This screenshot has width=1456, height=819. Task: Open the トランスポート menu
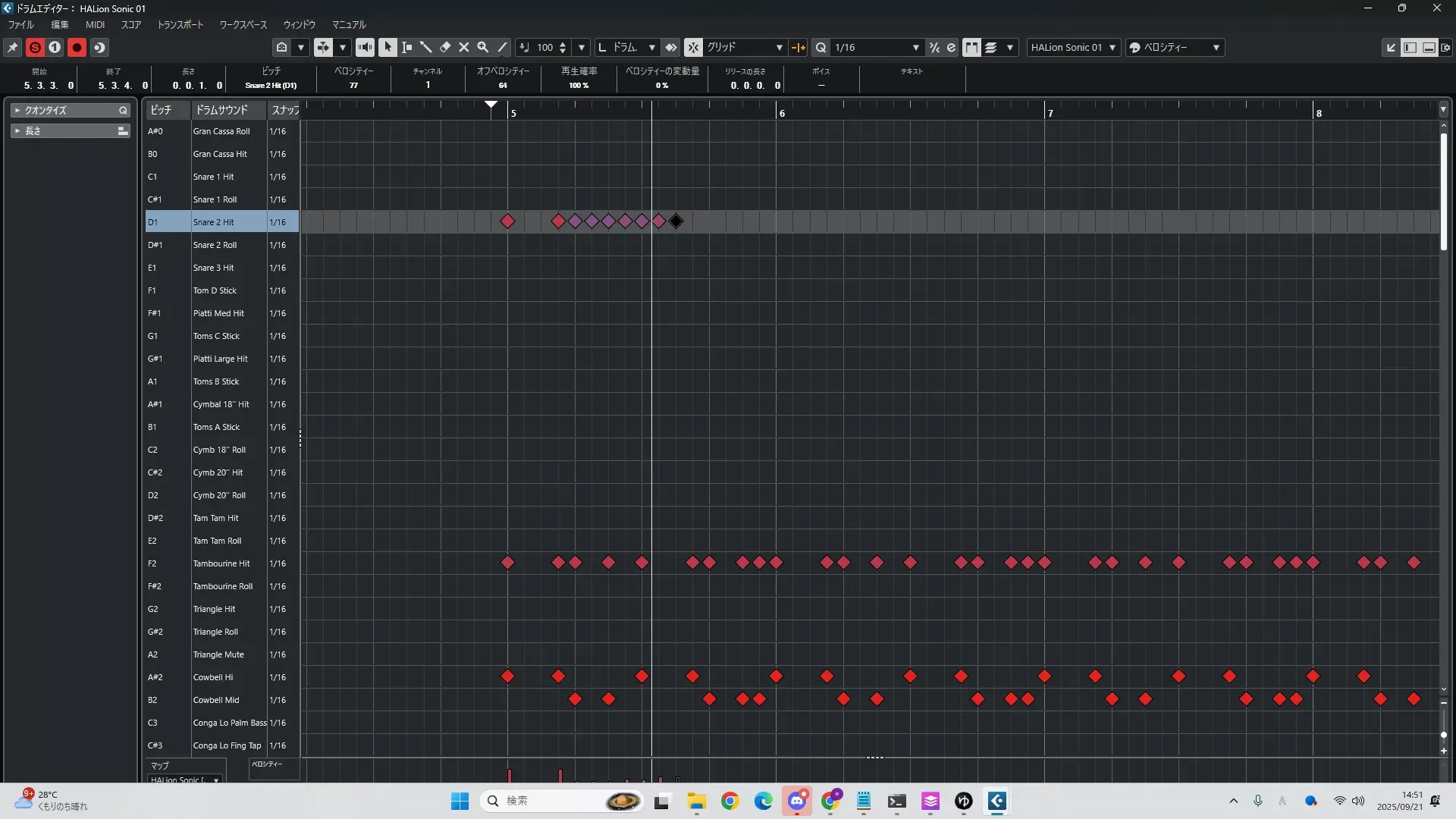pyautogui.click(x=180, y=24)
